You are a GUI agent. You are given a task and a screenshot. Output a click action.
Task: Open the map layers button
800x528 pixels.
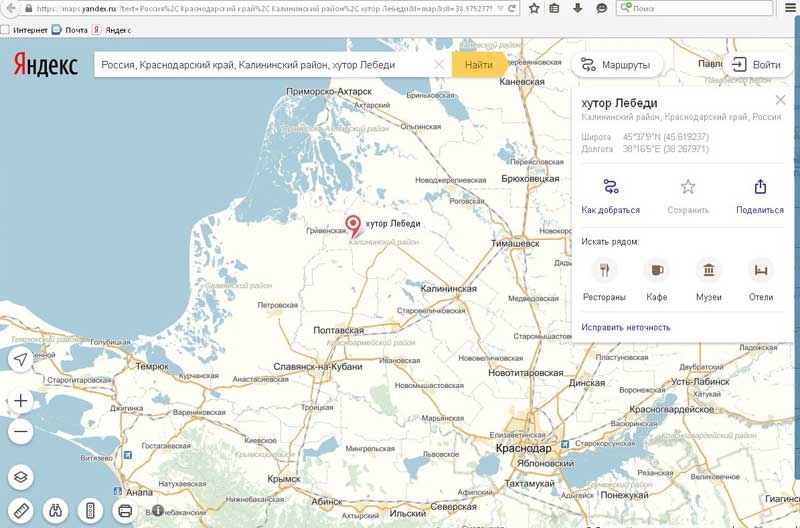coord(20,477)
